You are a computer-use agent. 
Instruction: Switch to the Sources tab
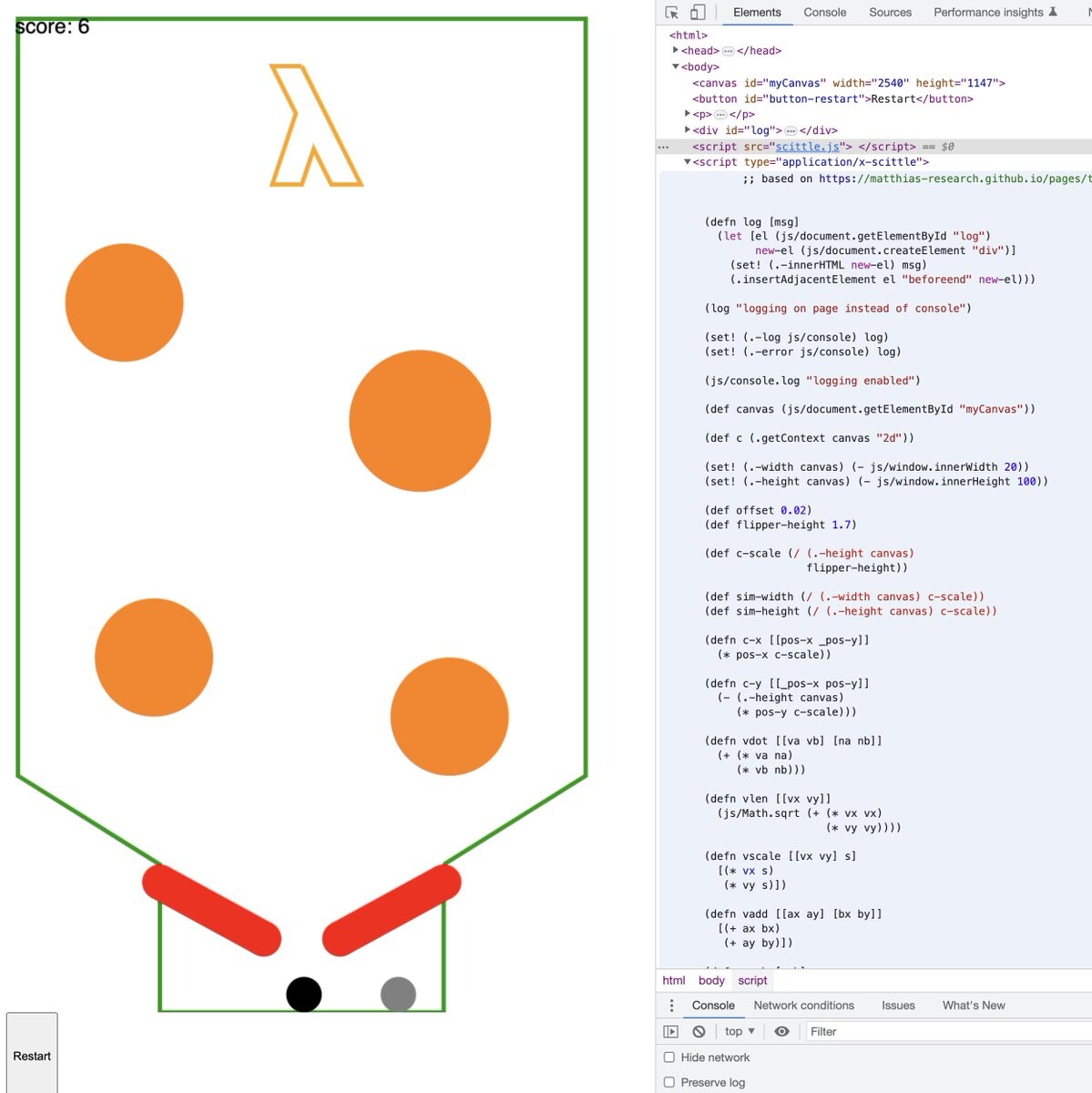(x=890, y=12)
